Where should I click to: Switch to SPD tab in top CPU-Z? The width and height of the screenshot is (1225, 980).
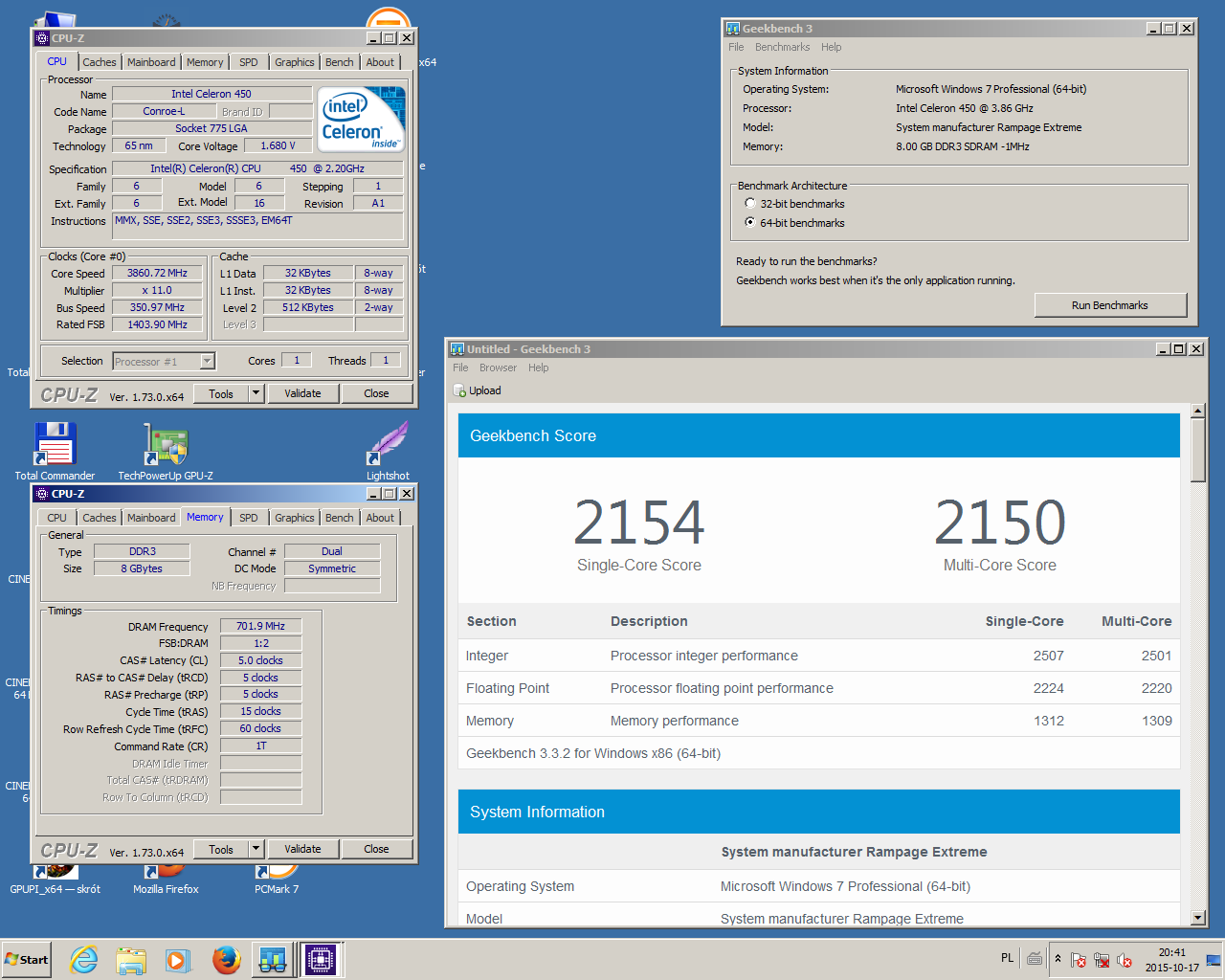[249, 62]
